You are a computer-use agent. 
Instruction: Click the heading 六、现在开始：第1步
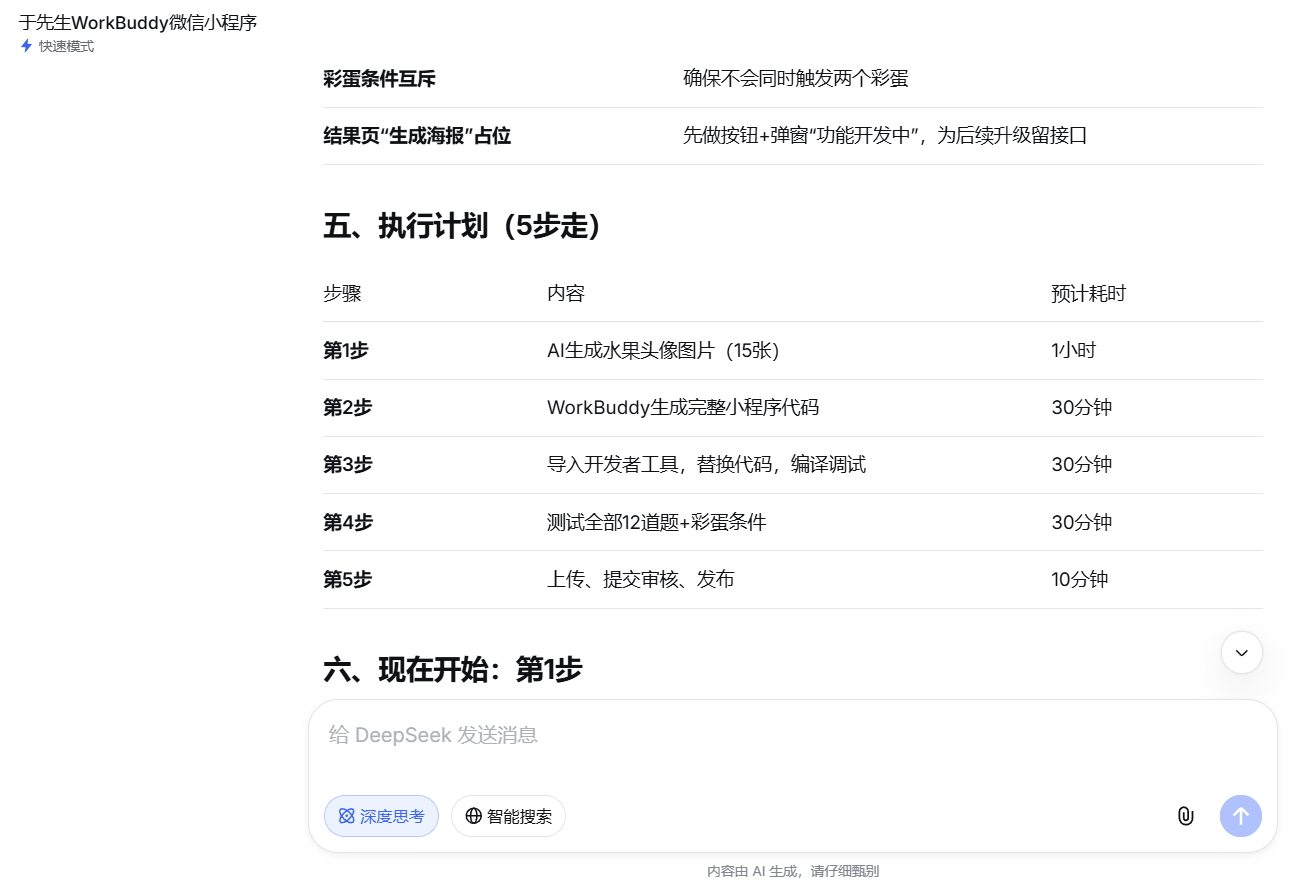(453, 669)
